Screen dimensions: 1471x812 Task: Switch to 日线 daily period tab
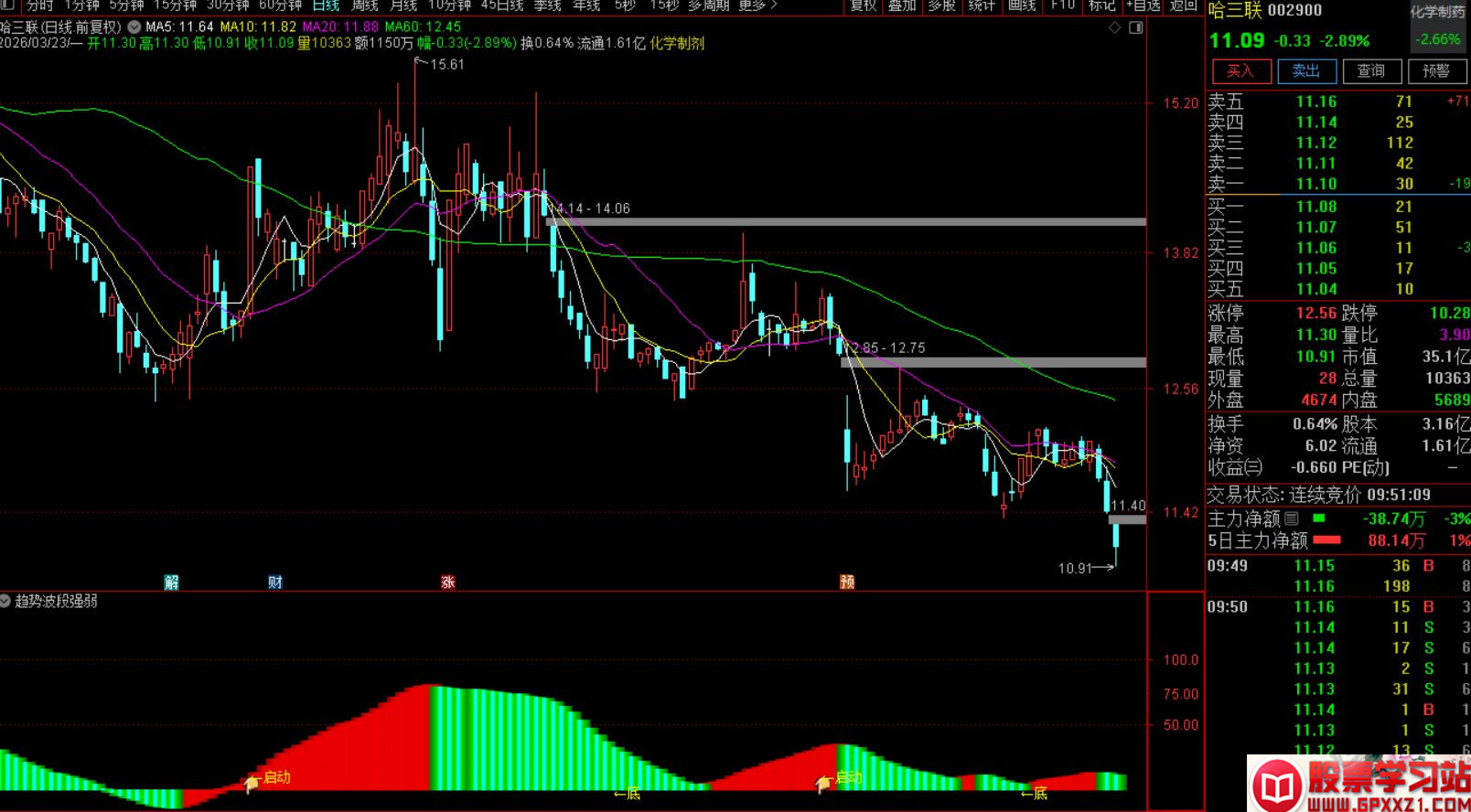(326, 5)
